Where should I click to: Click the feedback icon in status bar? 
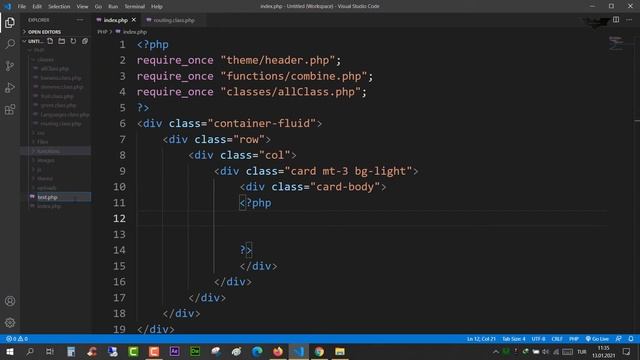click(x=619, y=339)
